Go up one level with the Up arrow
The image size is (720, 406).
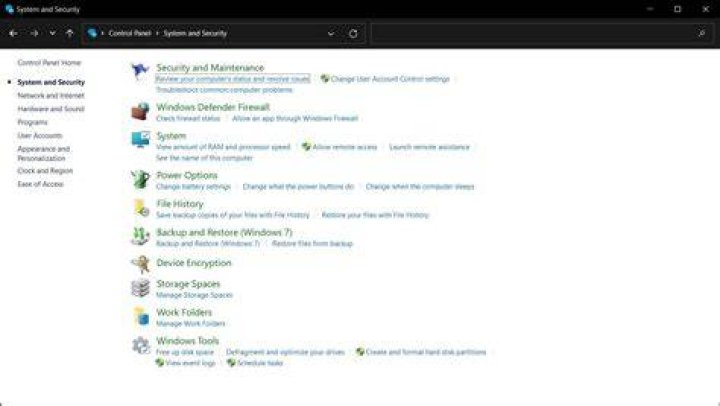pyautogui.click(x=69, y=33)
